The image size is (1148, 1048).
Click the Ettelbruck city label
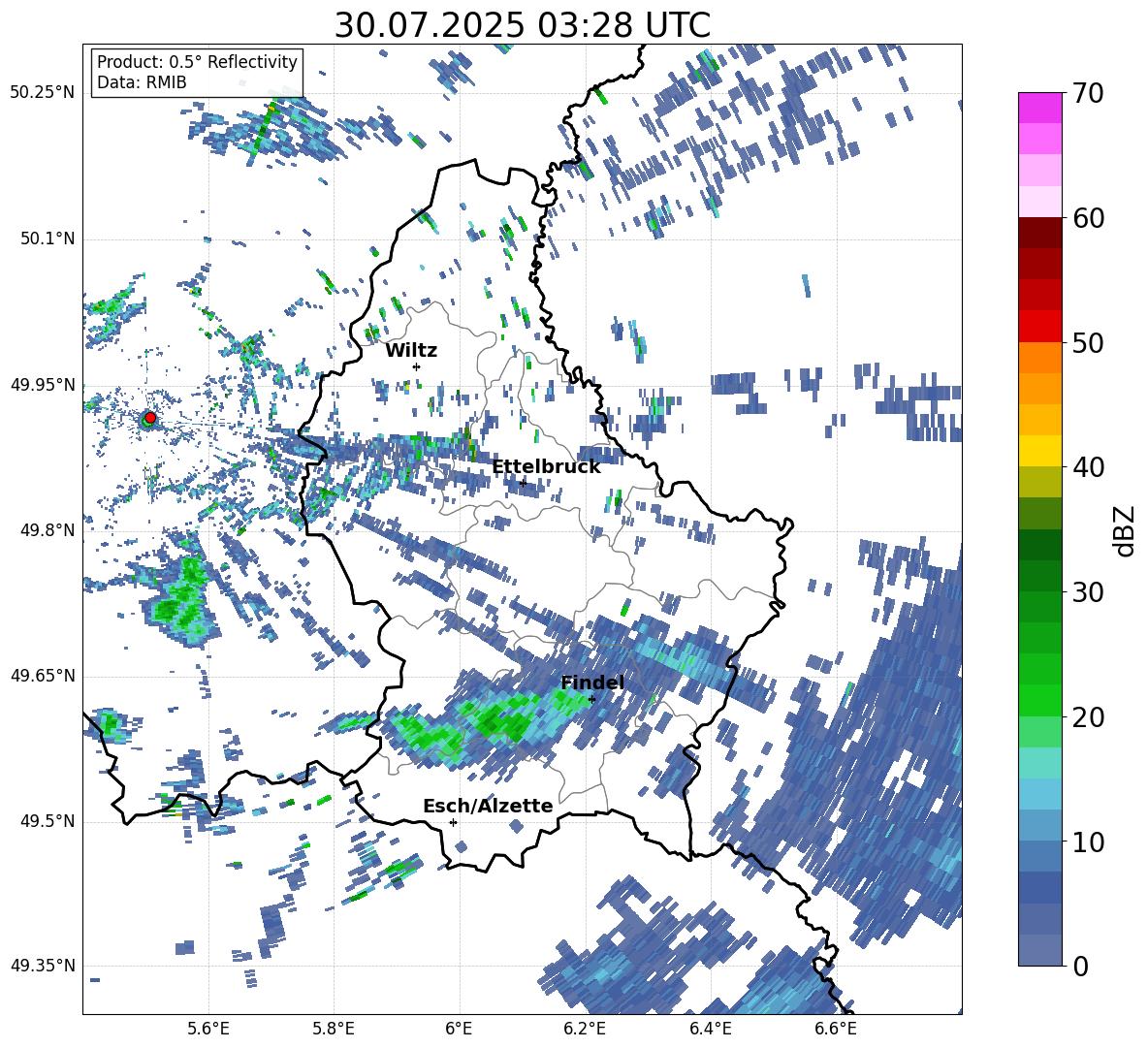point(546,467)
